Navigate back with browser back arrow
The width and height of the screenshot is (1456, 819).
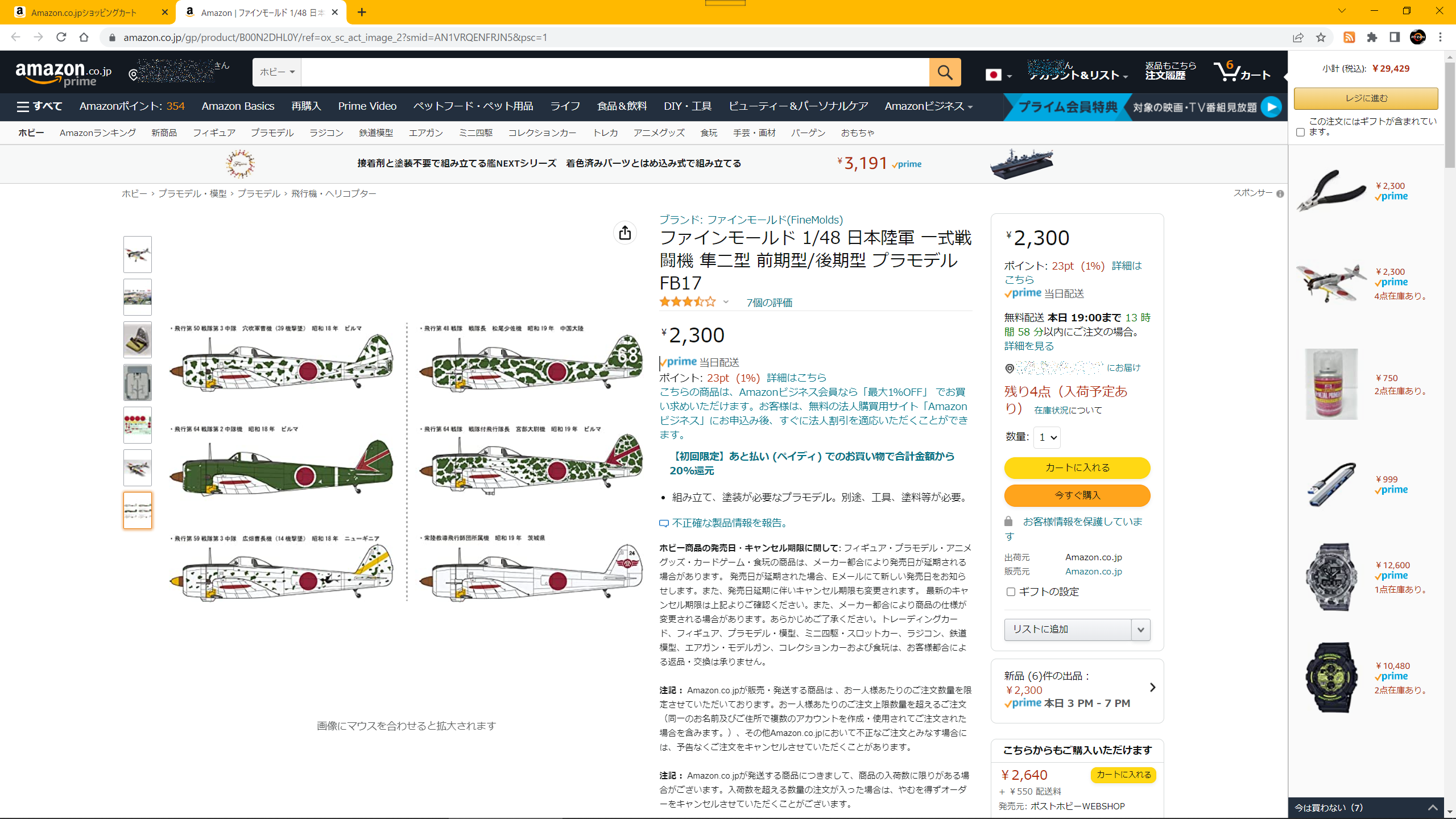click(16, 38)
